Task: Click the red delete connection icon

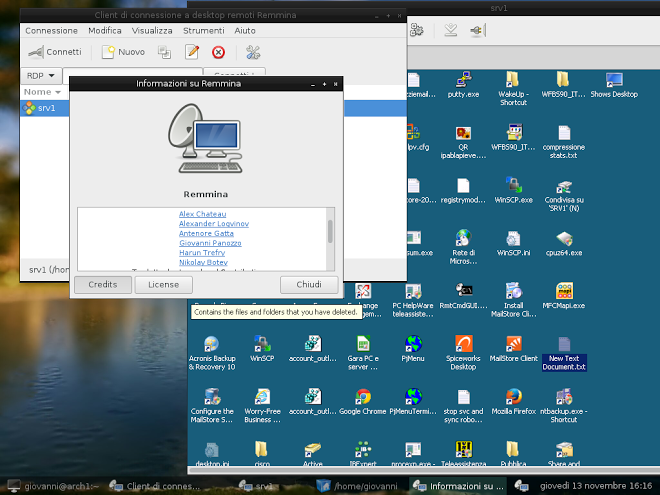Action: pyautogui.click(x=218, y=51)
